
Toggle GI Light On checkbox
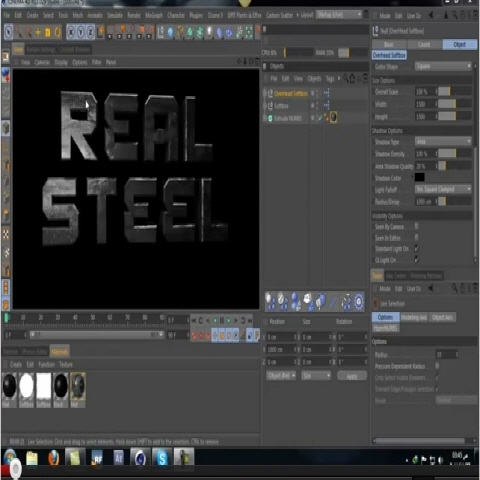(417, 260)
